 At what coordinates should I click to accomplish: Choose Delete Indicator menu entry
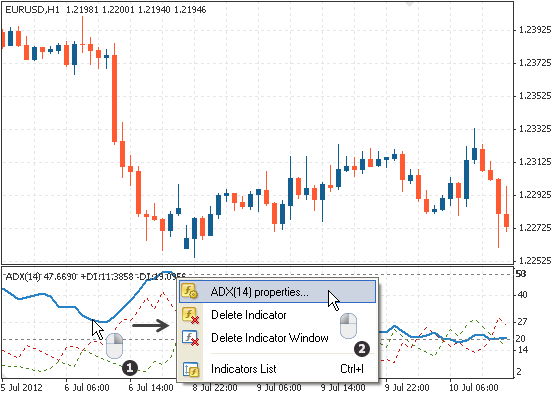(248, 315)
